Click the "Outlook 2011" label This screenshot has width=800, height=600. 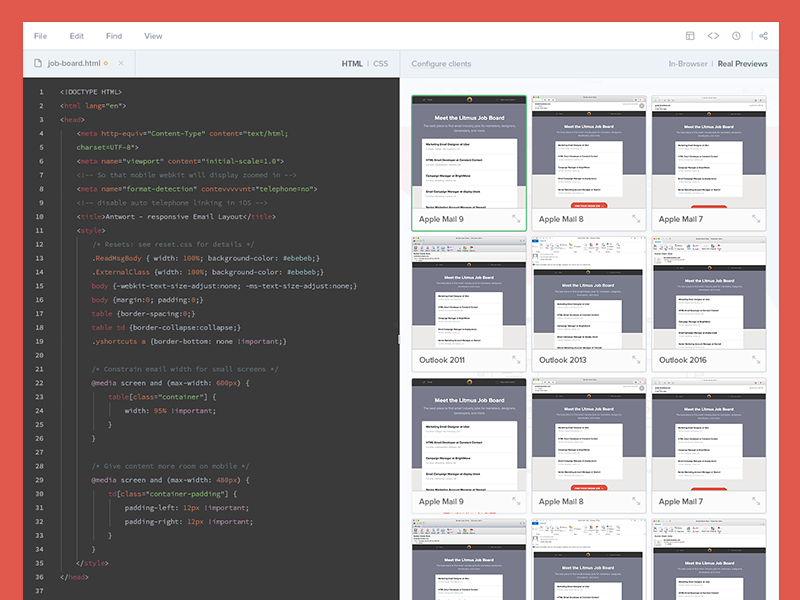pos(442,360)
